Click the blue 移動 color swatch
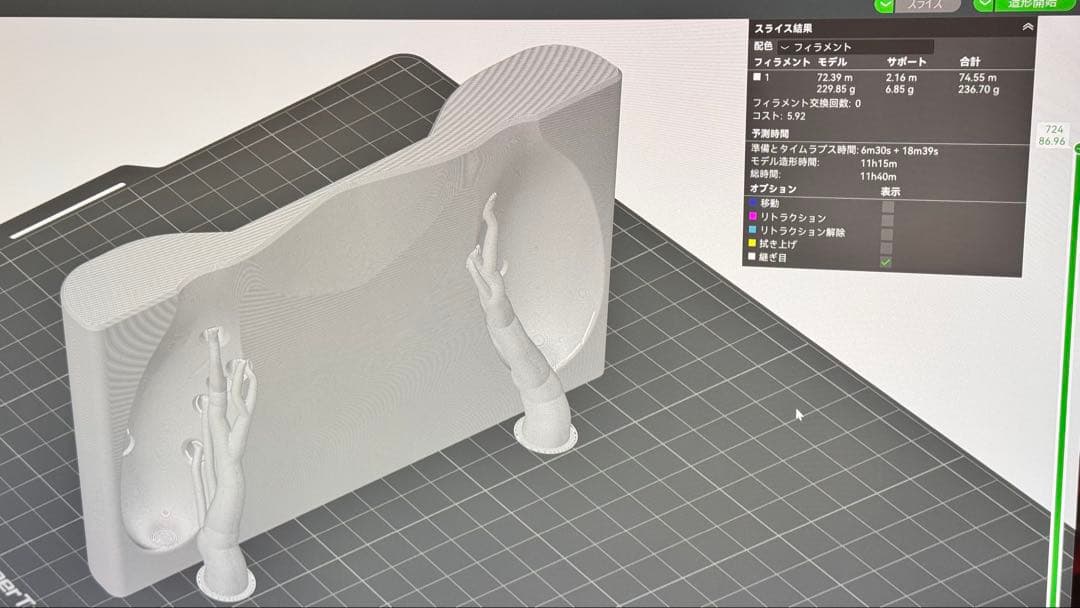1080x608 pixels. tap(753, 202)
